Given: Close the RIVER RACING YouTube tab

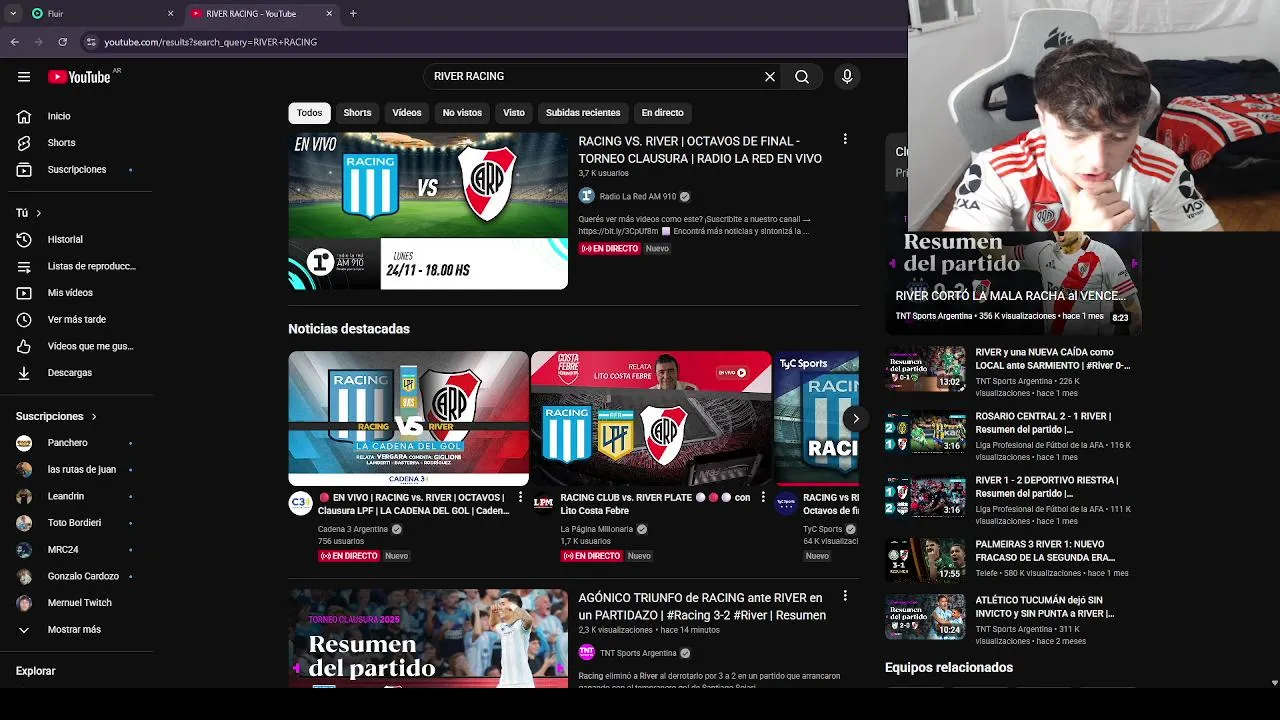Looking at the screenshot, I should (x=329, y=14).
